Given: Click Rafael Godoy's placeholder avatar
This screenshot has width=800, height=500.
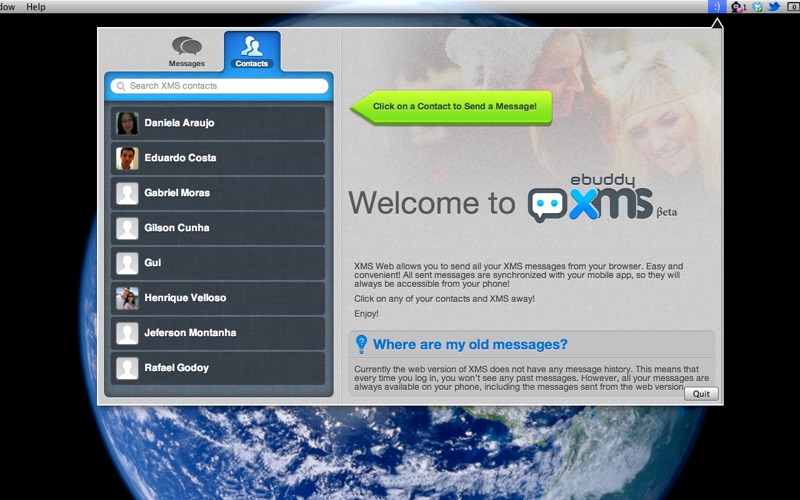Looking at the screenshot, I should pos(127,368).
